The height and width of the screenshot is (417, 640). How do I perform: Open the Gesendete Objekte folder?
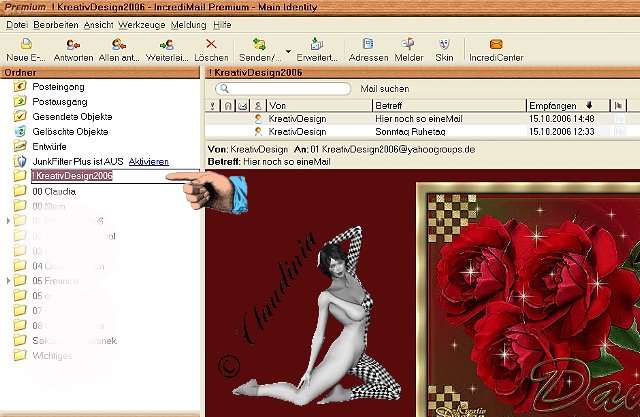point(72,117)
